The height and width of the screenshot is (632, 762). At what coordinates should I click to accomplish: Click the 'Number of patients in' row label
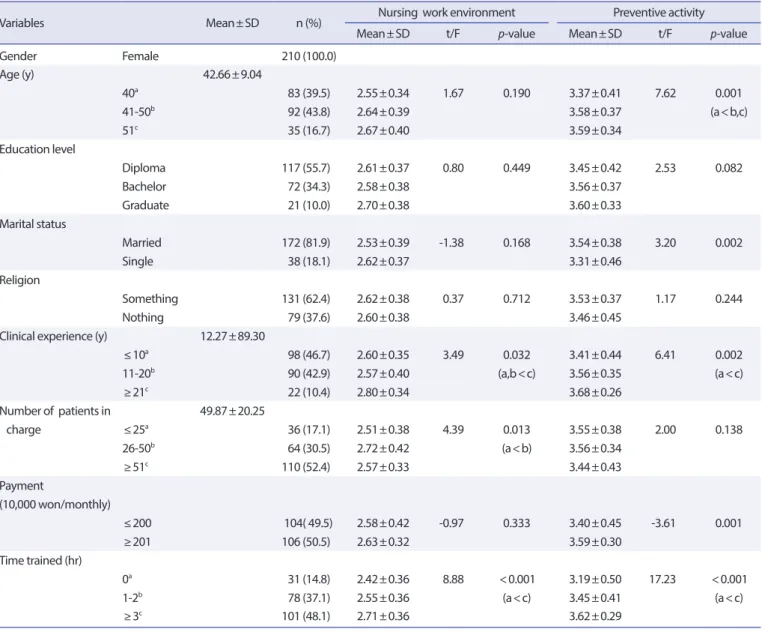55,411
